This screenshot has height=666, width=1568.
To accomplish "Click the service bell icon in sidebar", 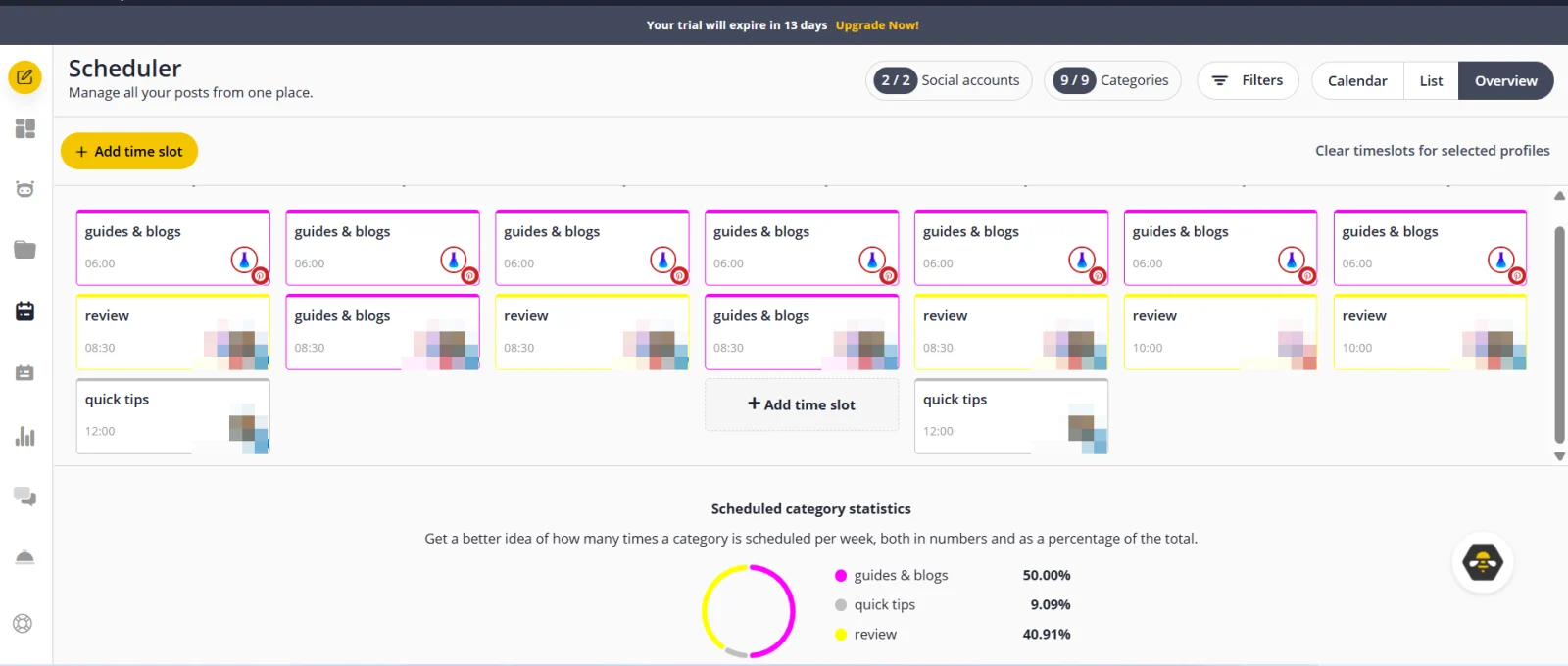I will click(25, 557).
